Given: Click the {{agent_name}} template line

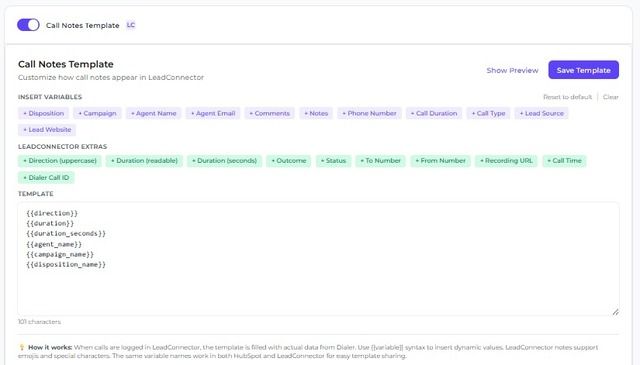Looking at the screenshot, I should coord(54,244).
